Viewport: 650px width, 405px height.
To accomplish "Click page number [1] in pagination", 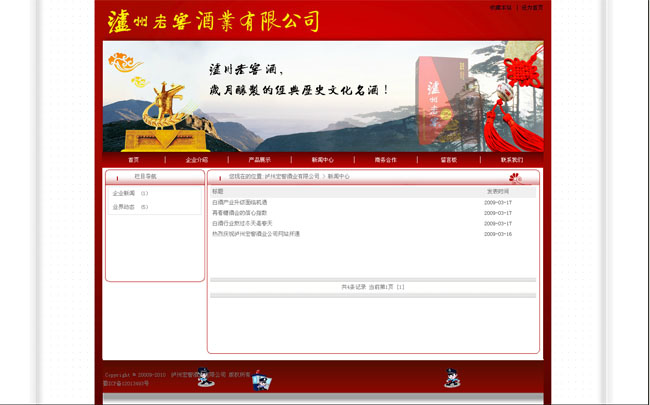I will tap(400, 287).
